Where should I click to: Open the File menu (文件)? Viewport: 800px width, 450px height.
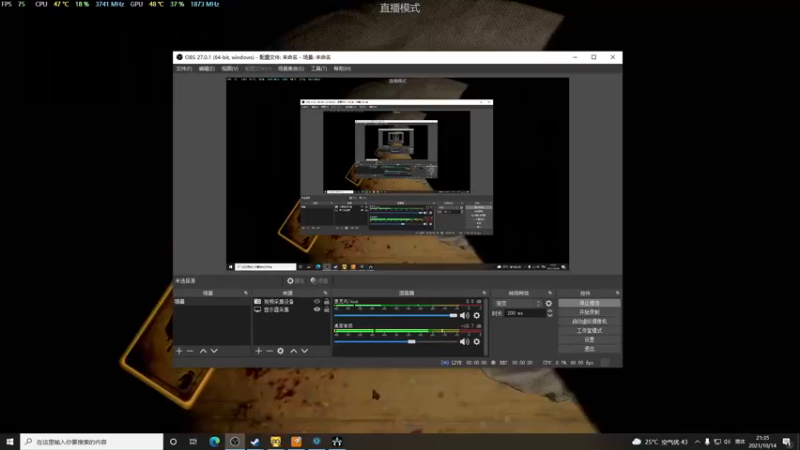(x=184, y=68)
